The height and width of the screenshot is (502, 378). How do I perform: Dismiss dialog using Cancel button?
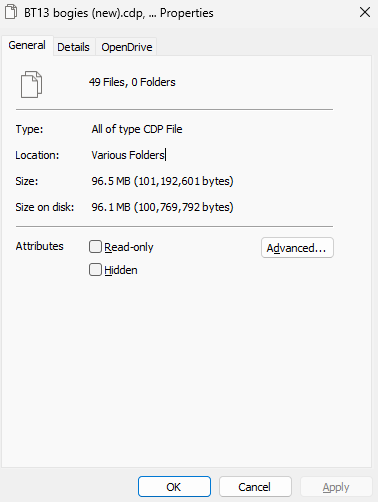point(255,487)
